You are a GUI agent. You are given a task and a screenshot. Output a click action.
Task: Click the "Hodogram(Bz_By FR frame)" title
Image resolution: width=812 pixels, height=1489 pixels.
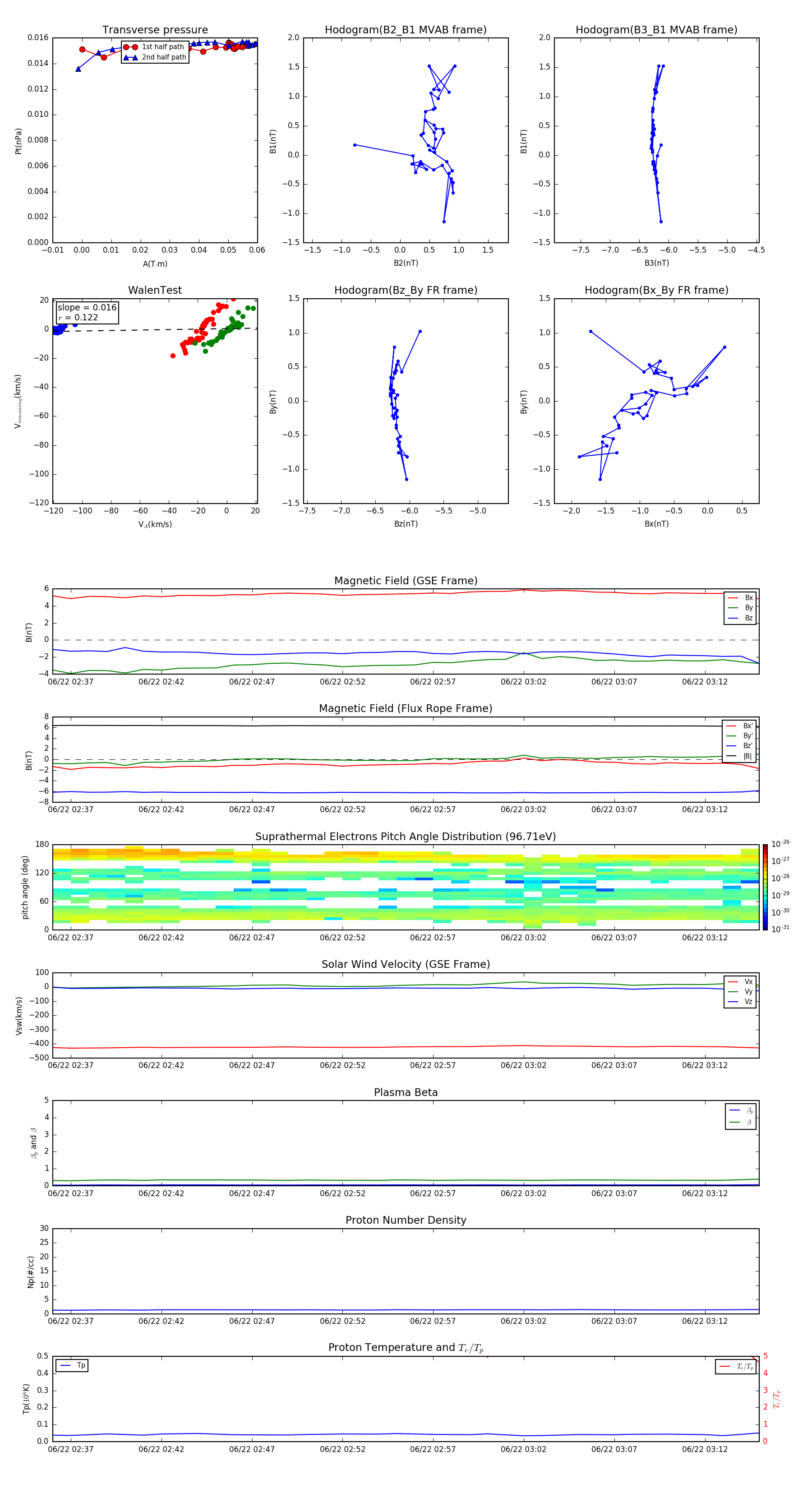pos(406,290)
